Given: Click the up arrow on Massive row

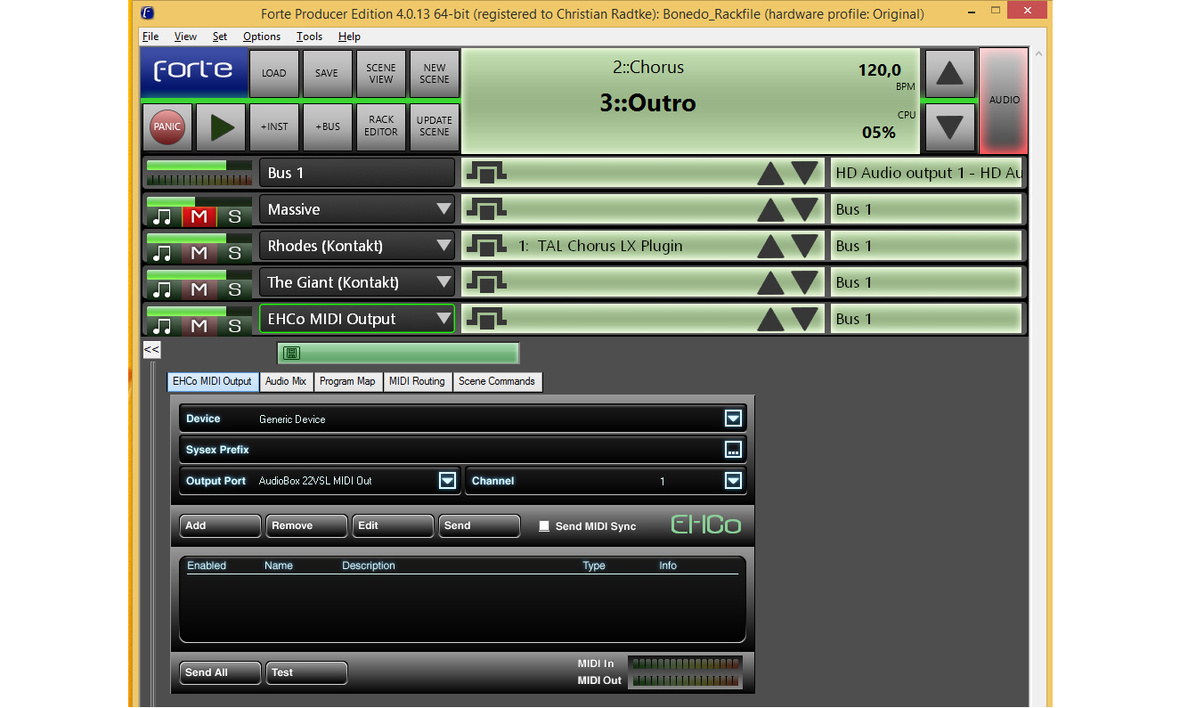Looking at the screenshot, I should coord(770,210).
